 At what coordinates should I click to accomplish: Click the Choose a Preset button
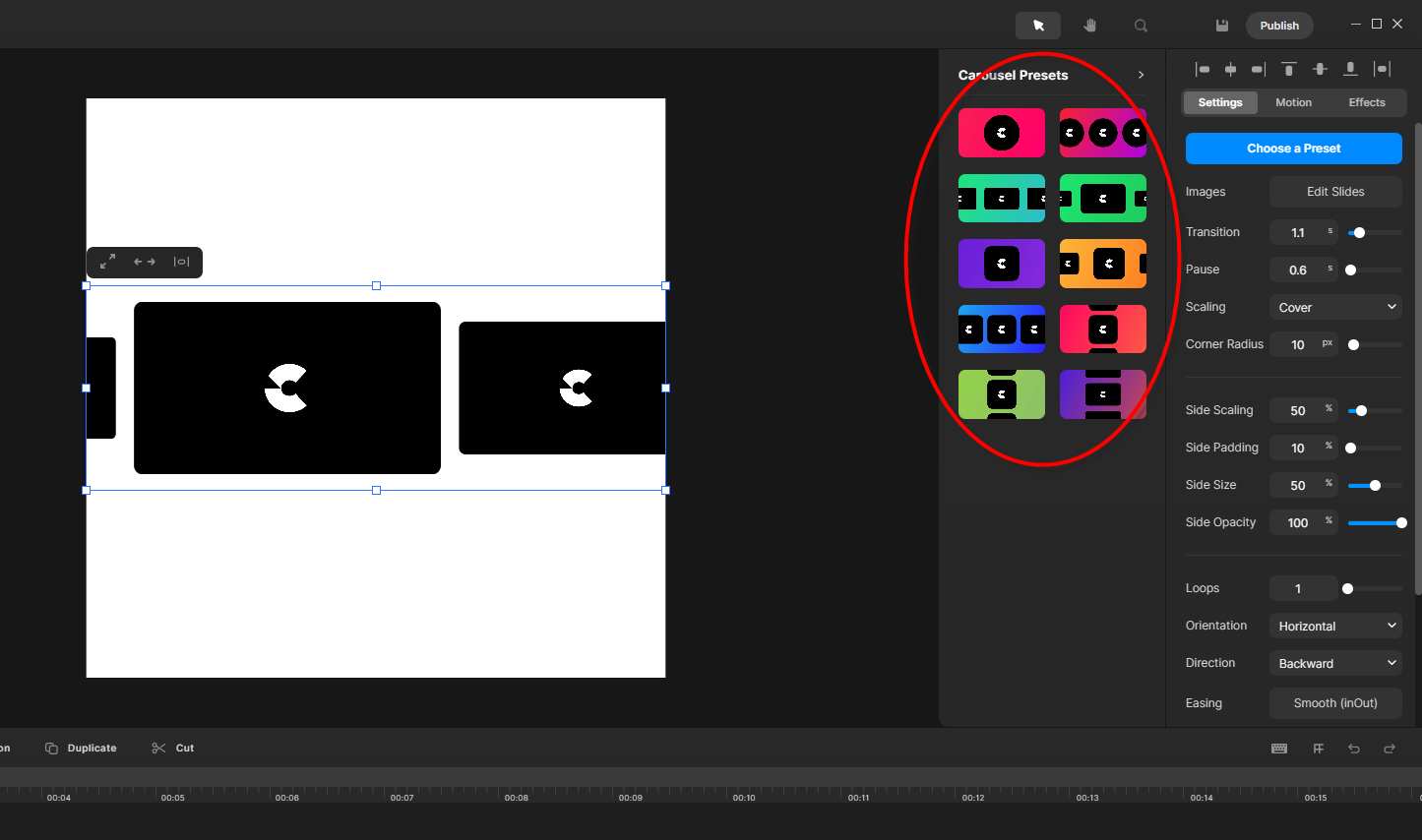1293,149
